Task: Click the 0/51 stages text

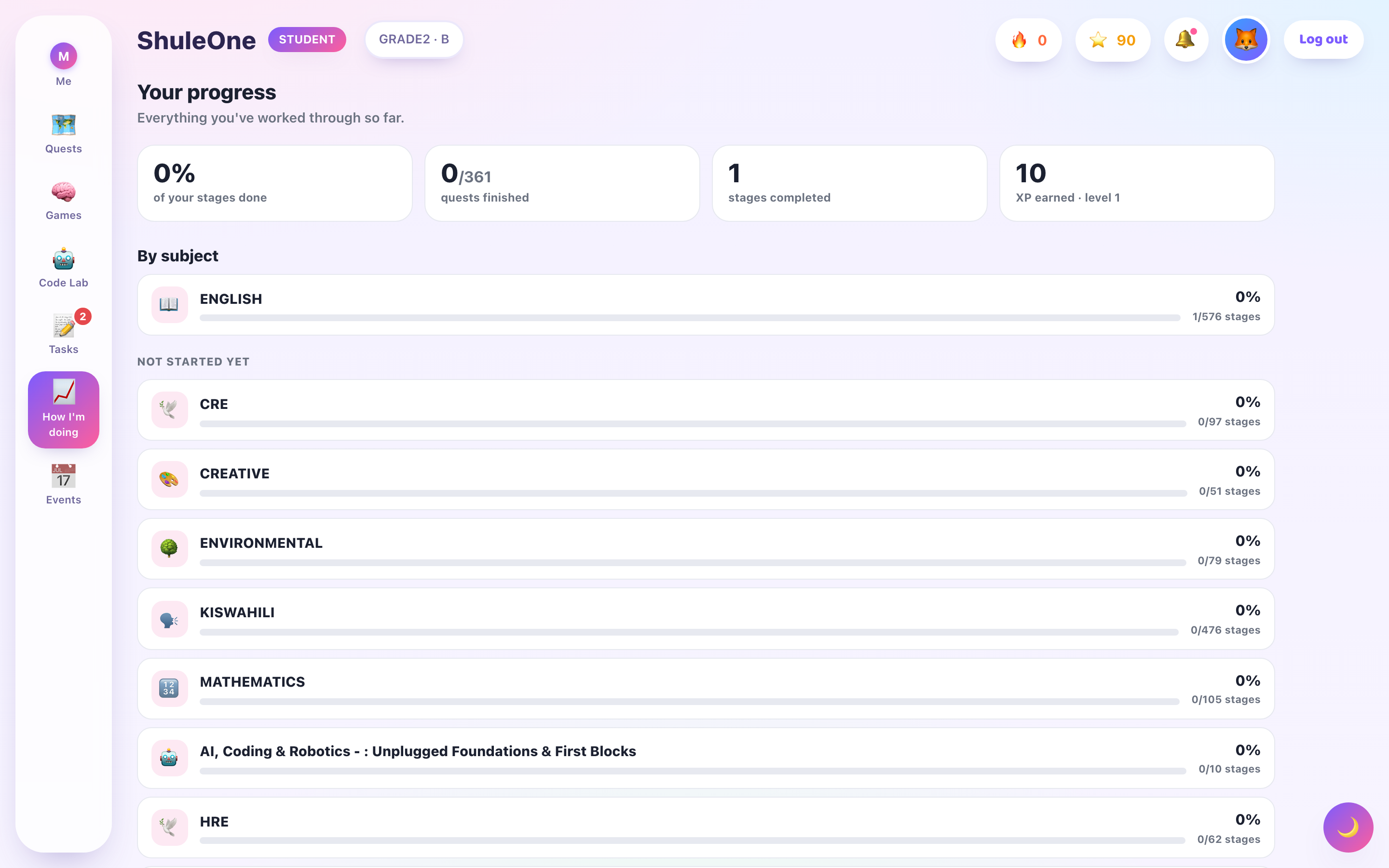Action: (1229, 491)
